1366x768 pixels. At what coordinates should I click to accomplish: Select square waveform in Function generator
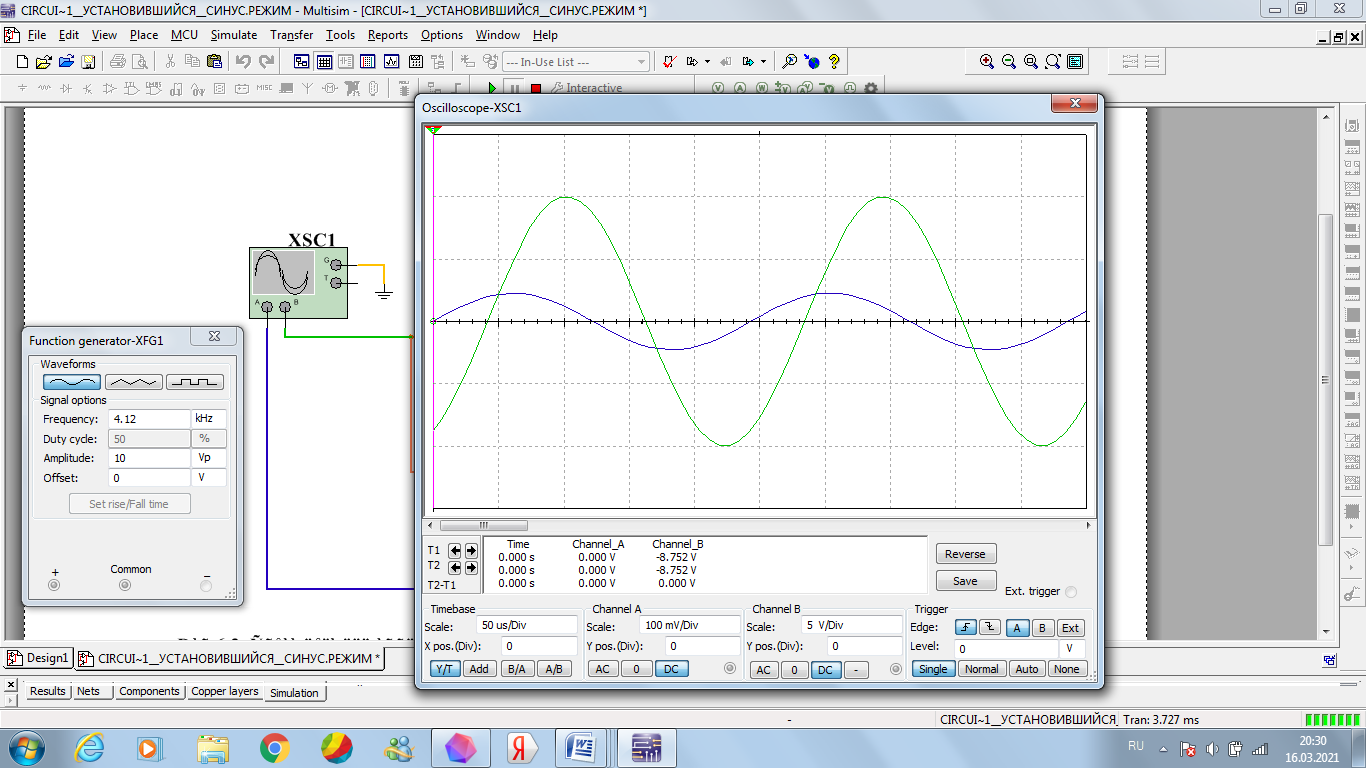(x=195, y=382)
